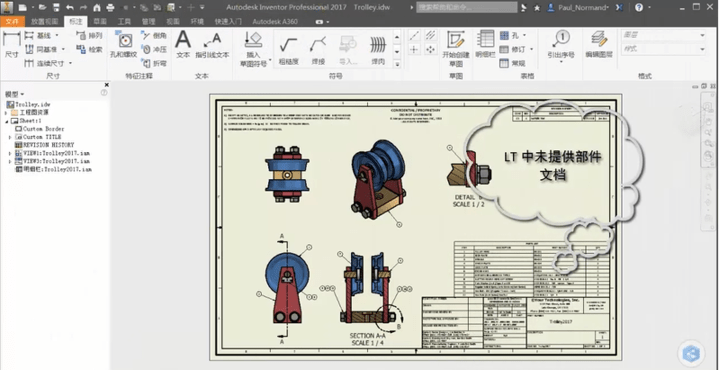The height and width of the screenshot is (370, 719).
Task: Click the Autodesk Exchange X icon
Action: point(620,7)
